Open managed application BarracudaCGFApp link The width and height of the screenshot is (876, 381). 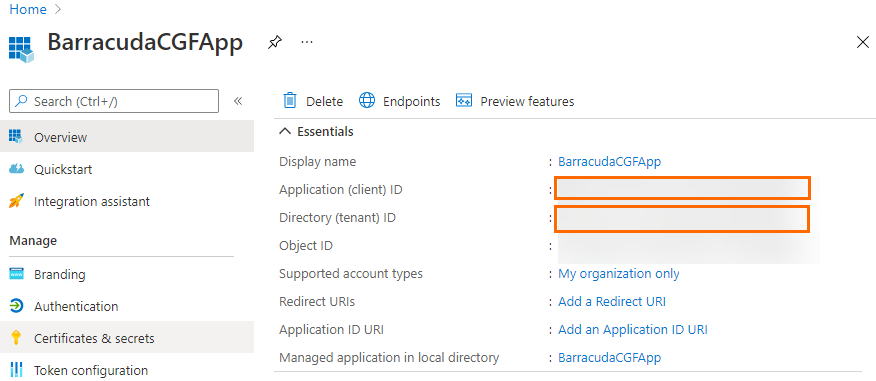click(x=610, y=358)
